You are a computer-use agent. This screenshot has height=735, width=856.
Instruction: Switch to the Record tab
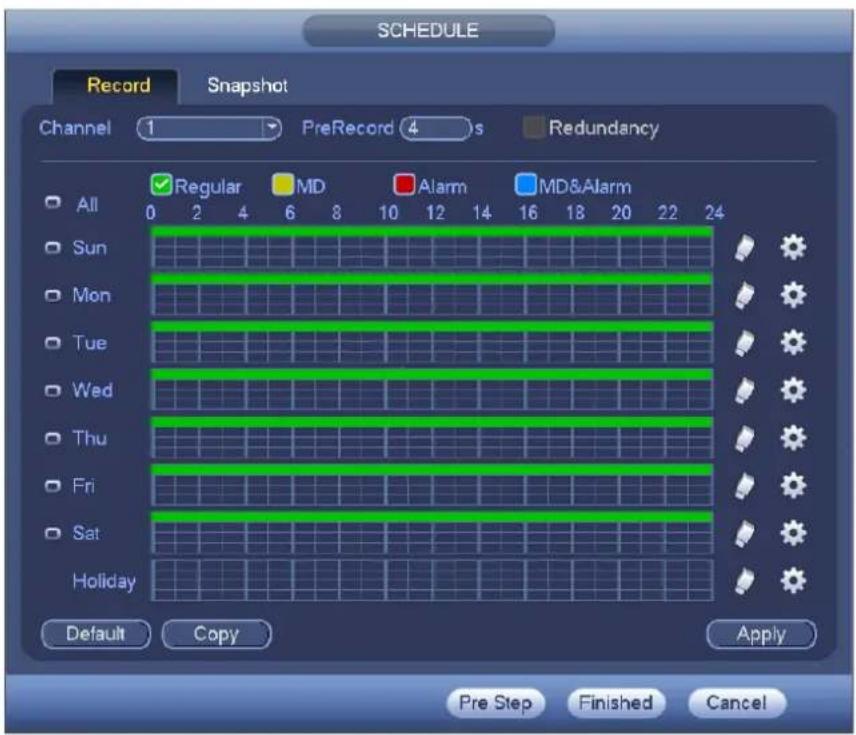point(115,86)
